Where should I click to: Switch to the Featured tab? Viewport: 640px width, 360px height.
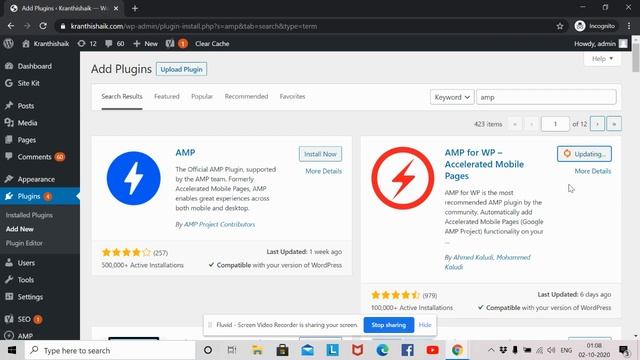[x=167, y=97]
